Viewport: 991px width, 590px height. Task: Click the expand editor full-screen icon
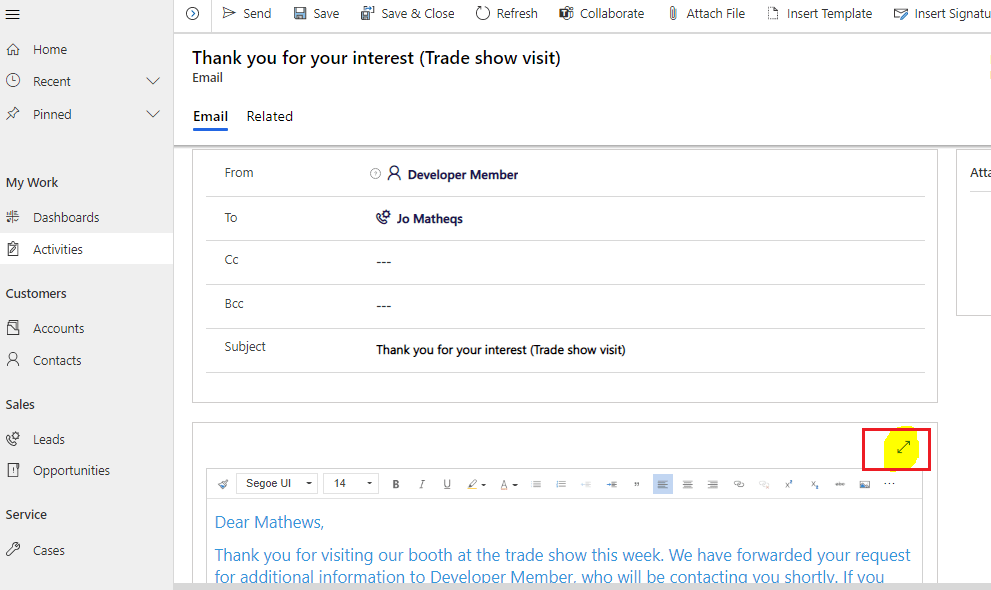coord(903,448)
